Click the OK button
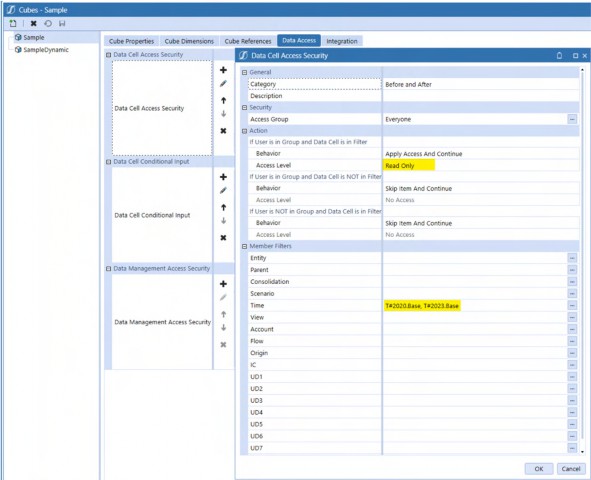 click(x=539, y=469)
